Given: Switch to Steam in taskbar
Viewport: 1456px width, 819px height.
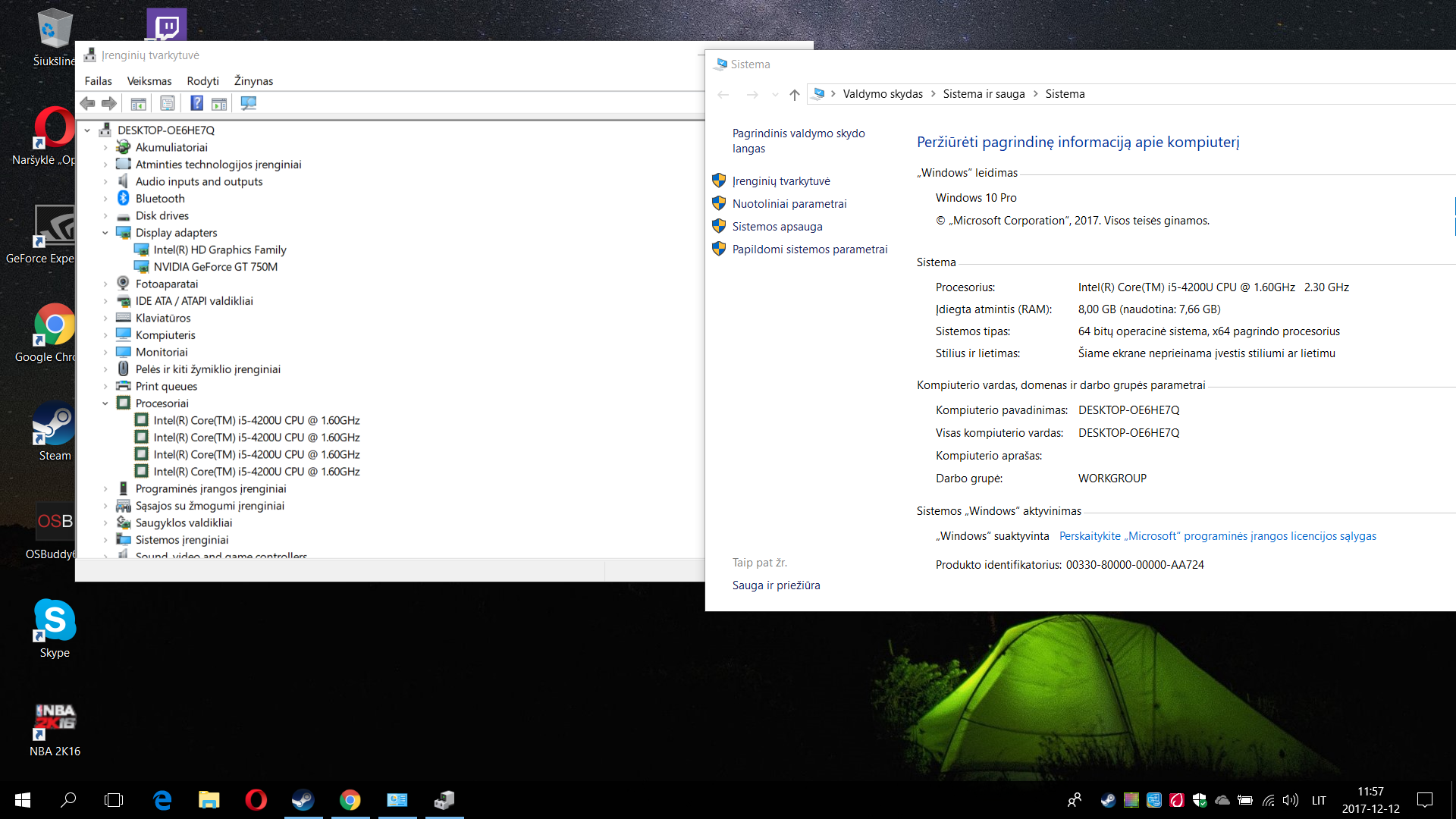Looking at the screenshot, I should pyautogui.click(x=303, y=800).
